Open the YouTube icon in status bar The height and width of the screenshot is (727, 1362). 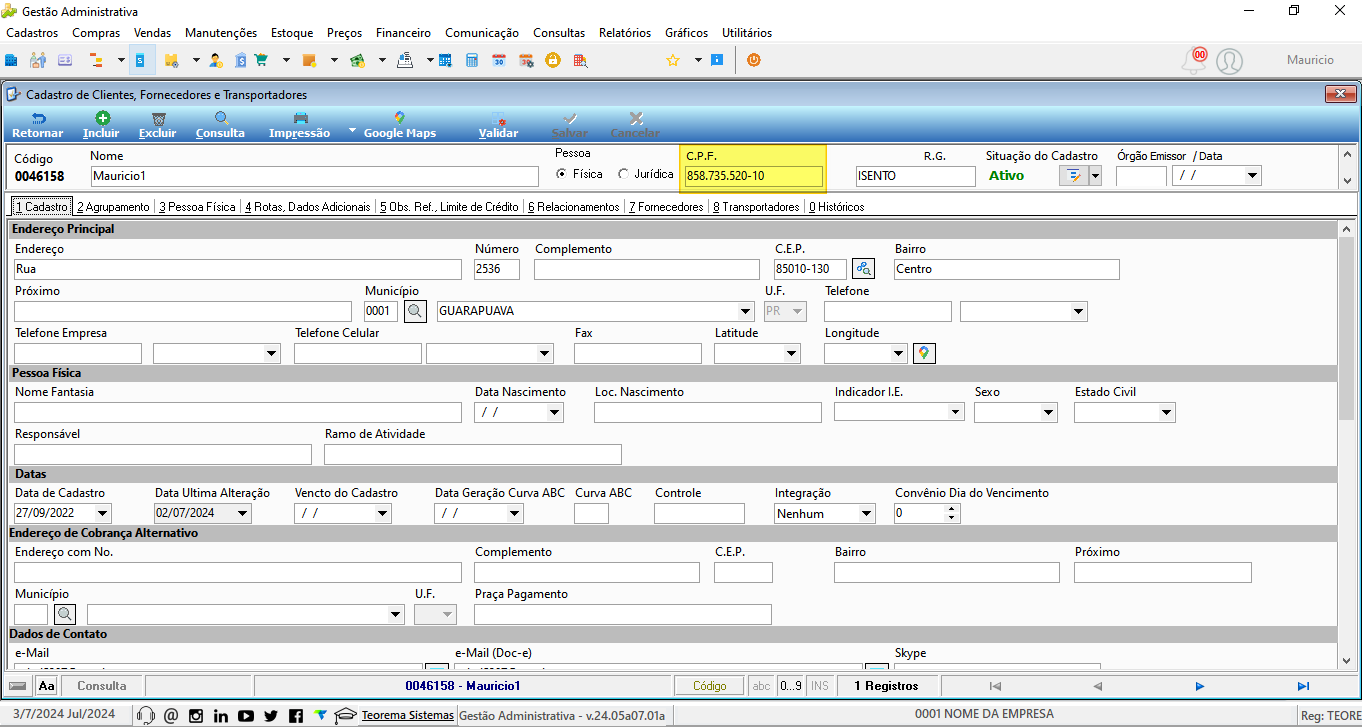[x=246, y=715]
